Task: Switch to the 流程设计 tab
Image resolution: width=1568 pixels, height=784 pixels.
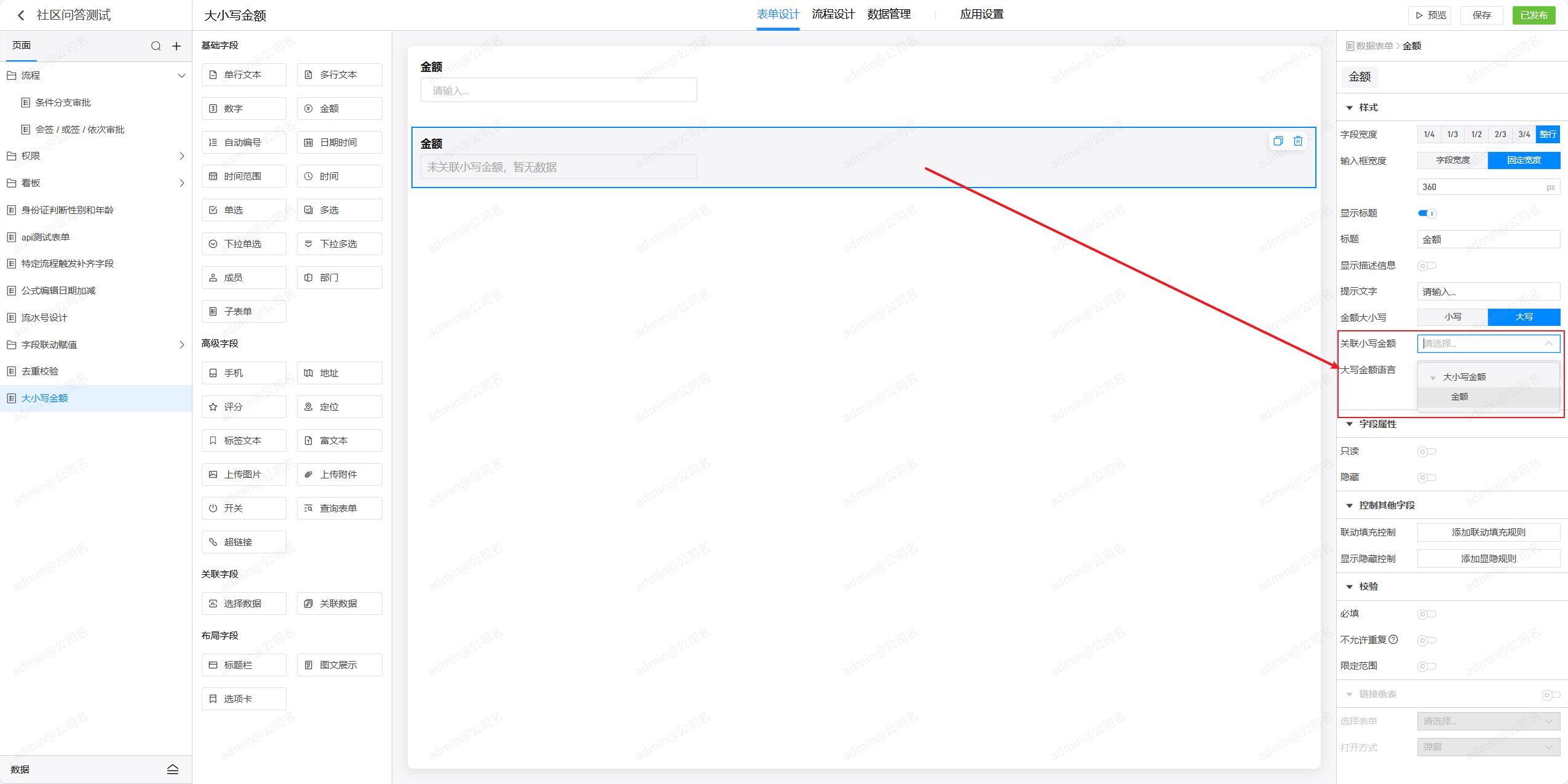Action: coord(833,14)
